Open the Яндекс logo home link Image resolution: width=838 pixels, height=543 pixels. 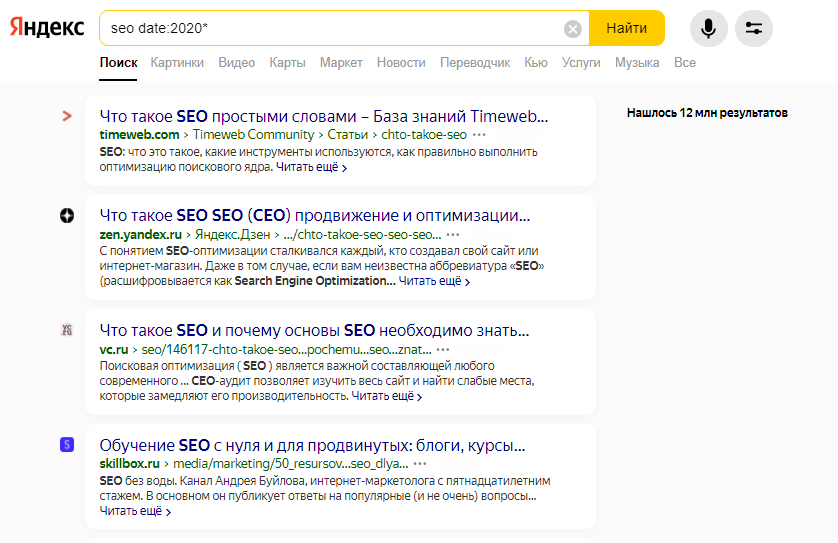pyautogui.click(x=47, y=28)
